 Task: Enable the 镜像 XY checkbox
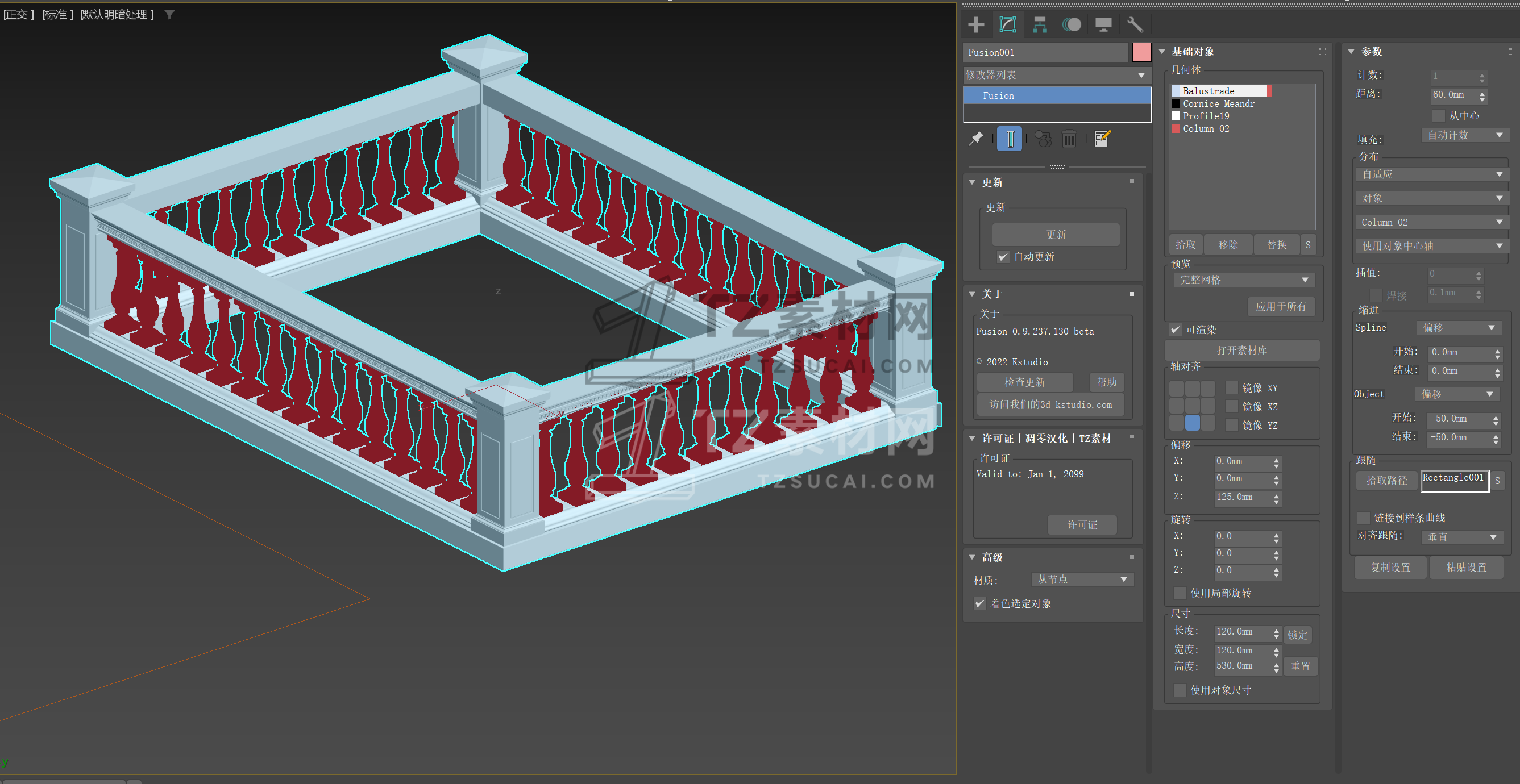(1231, 387)
